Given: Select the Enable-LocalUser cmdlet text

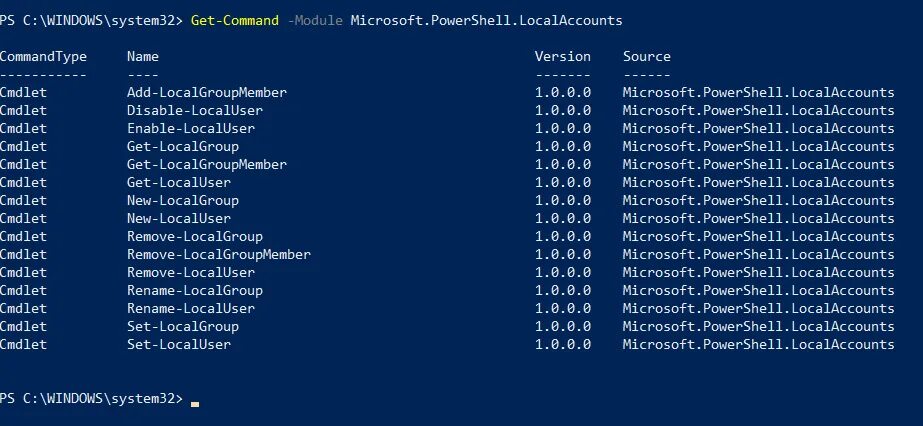Looking at the screenshot, I should point(191,128).
